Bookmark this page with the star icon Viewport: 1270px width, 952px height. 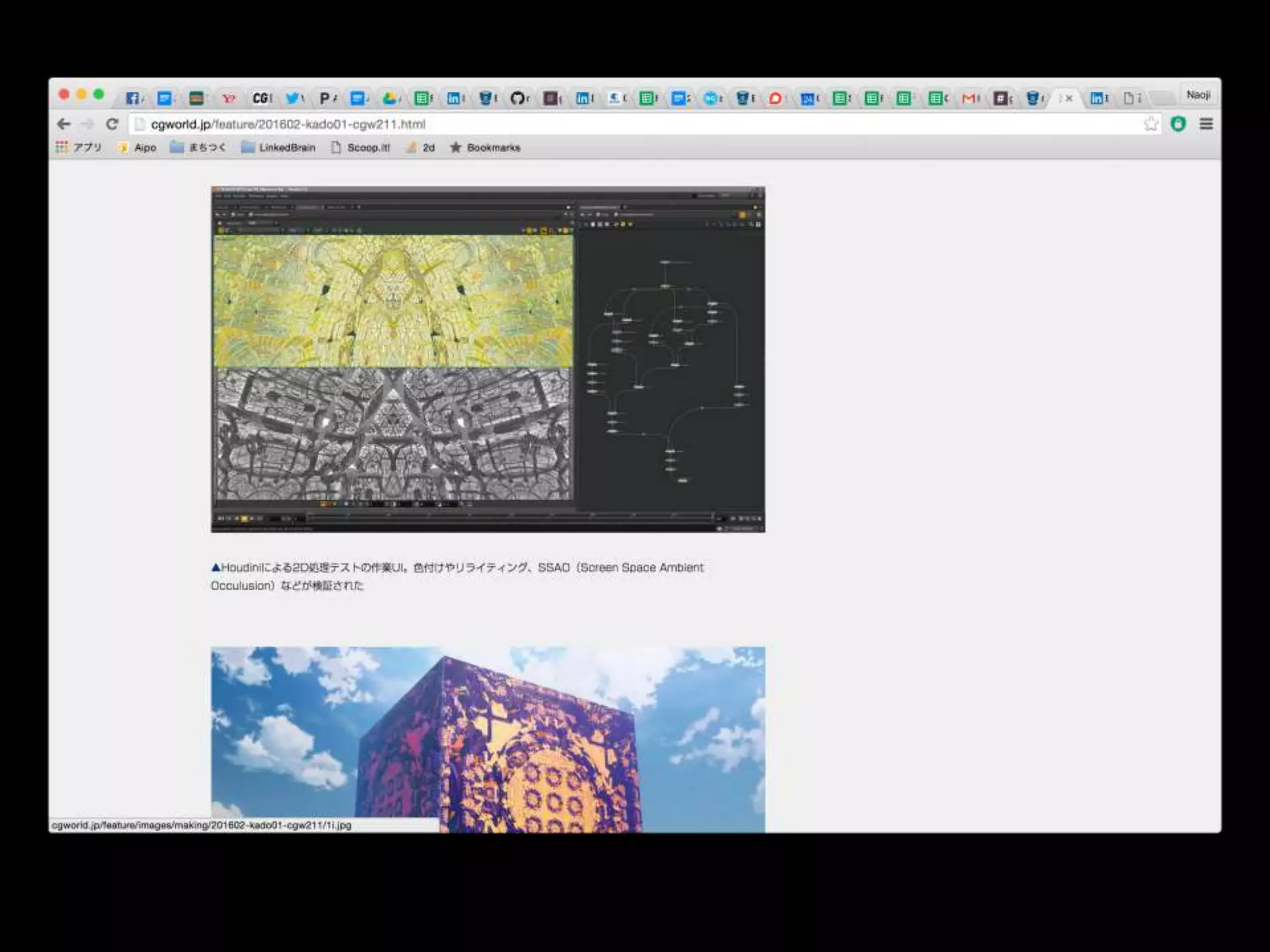coord(1151,124)
